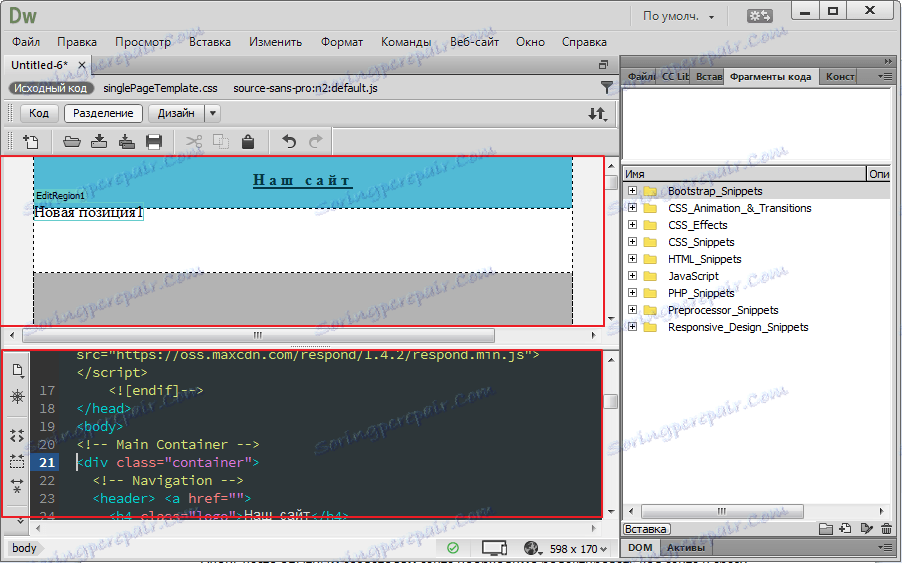This screenshot has width=902, height=563.
Task: Select the body tag in tag selector
Action: [x=24, y=548]
